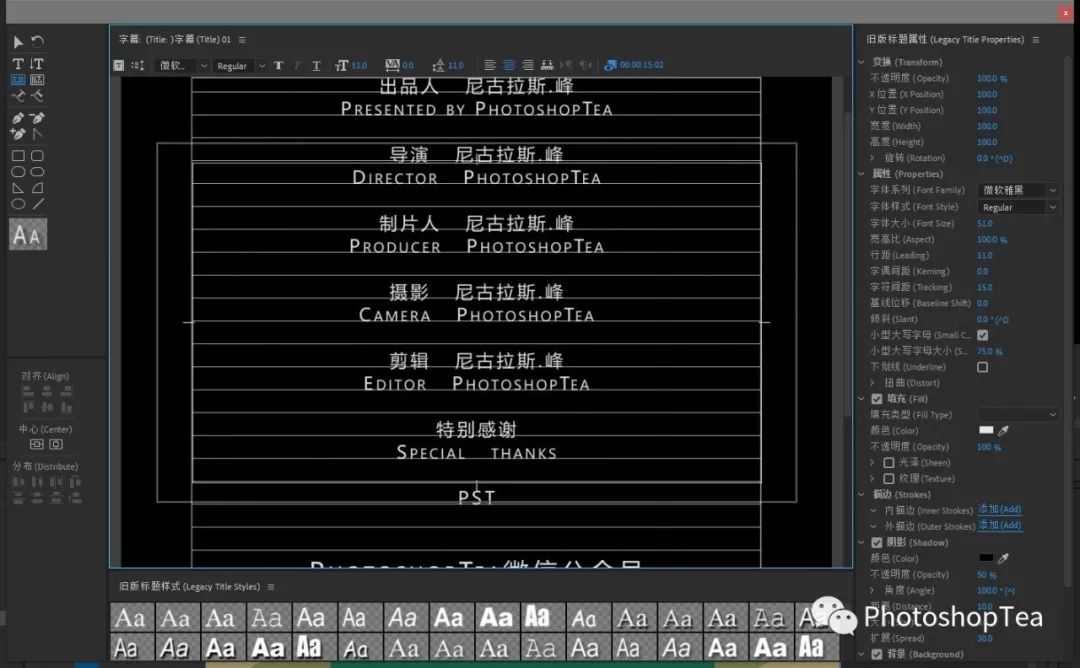
Task: Toggle Bold text in title toolbar
Action: tap(278, 65)
